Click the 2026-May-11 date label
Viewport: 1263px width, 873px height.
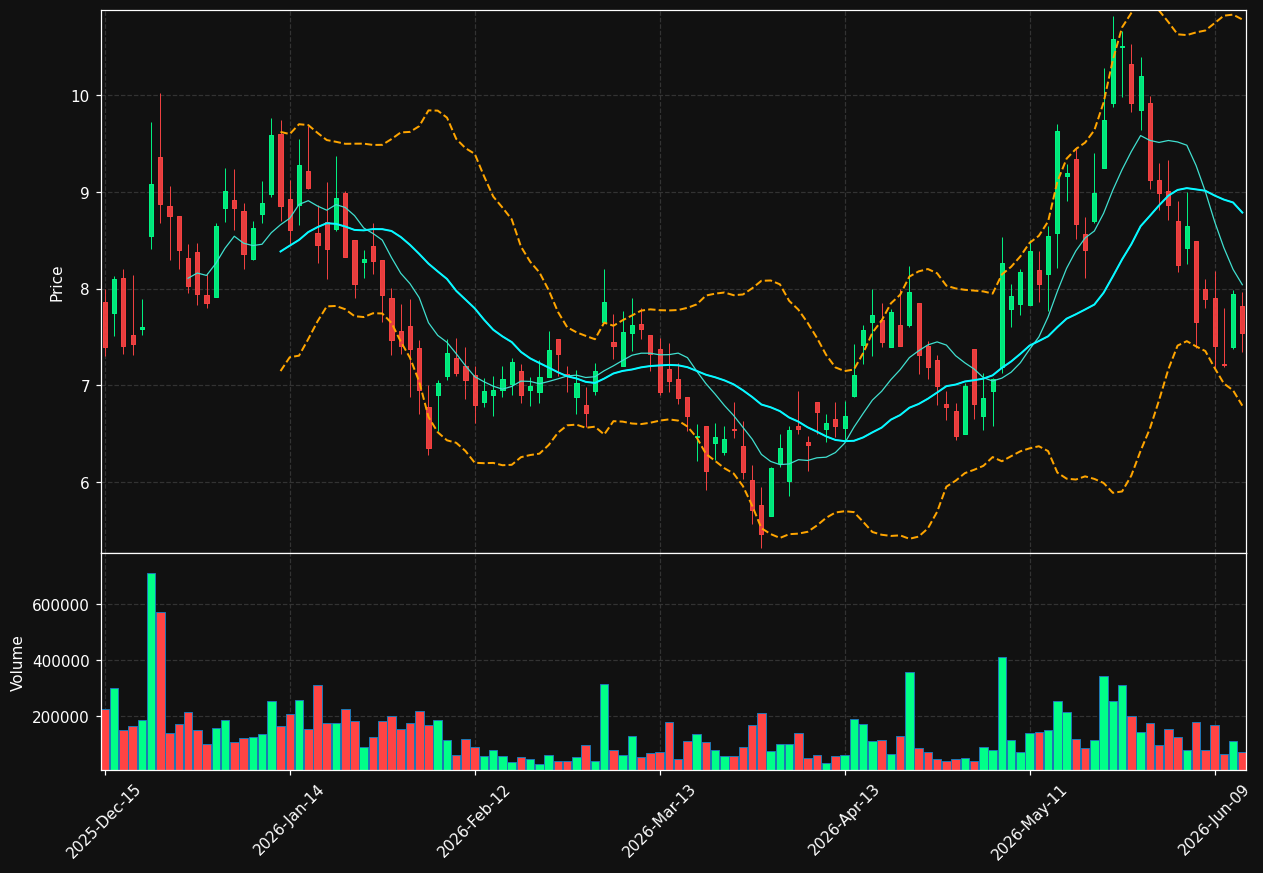[1028, 820]
